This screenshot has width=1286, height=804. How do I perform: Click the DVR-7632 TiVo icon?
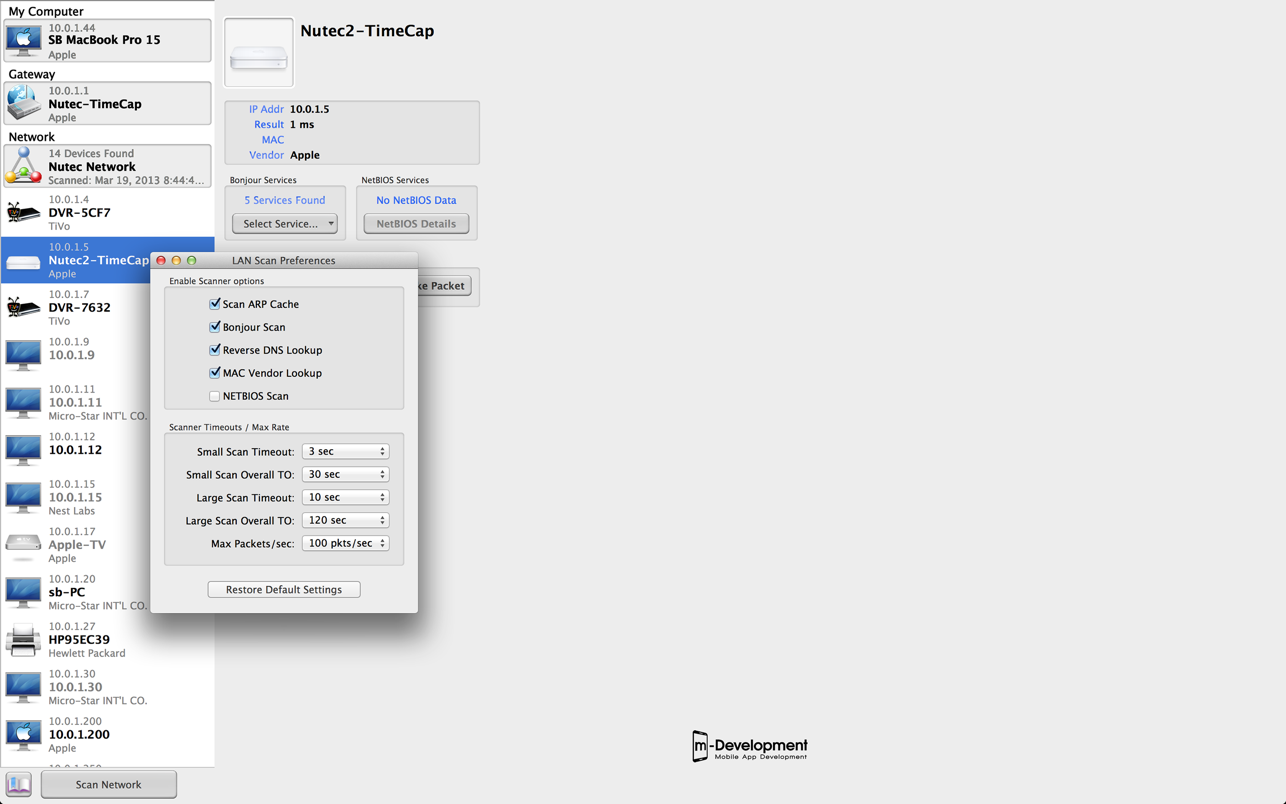tap(23, 308)
